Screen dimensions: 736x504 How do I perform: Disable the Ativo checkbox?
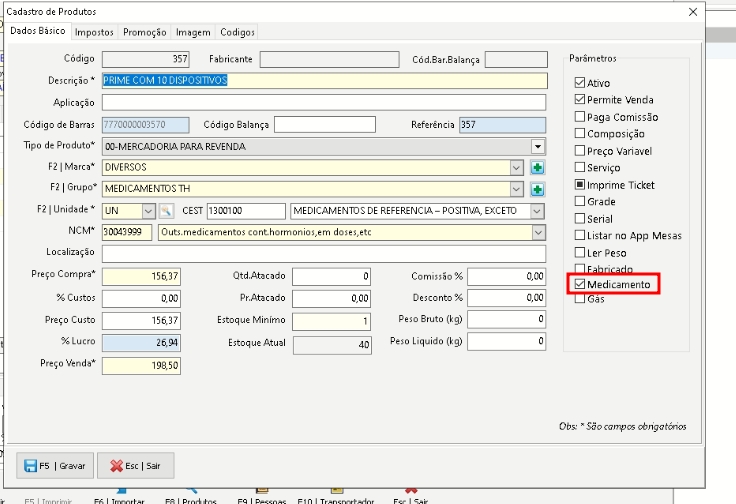click(580, 83)
